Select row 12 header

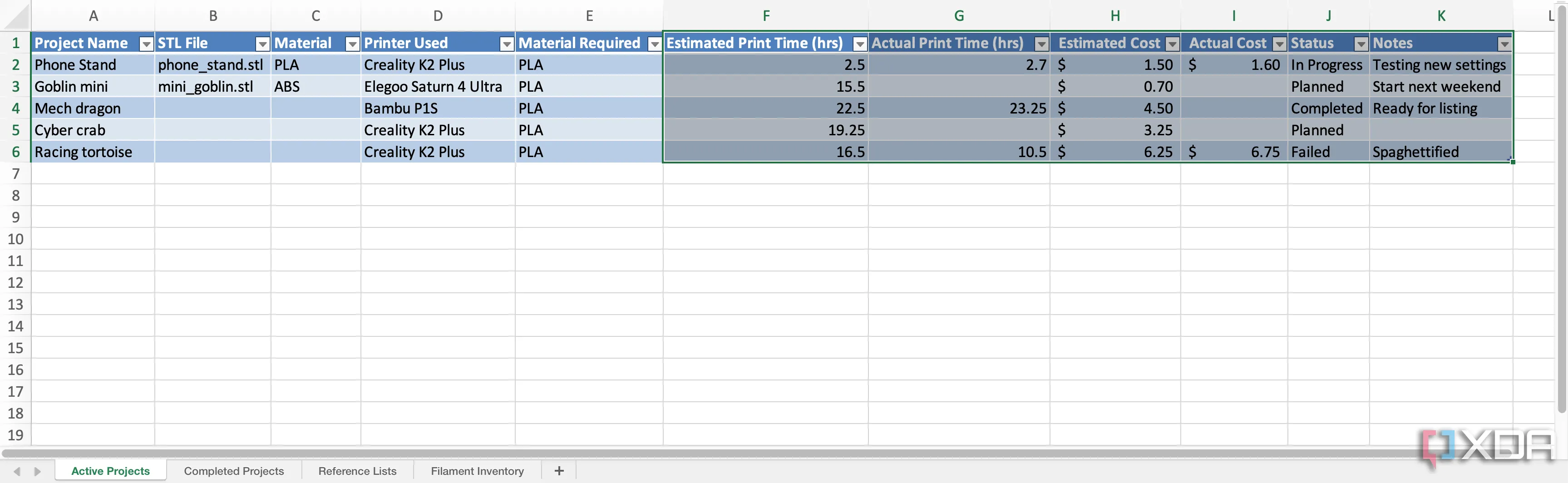click(16, 283)
